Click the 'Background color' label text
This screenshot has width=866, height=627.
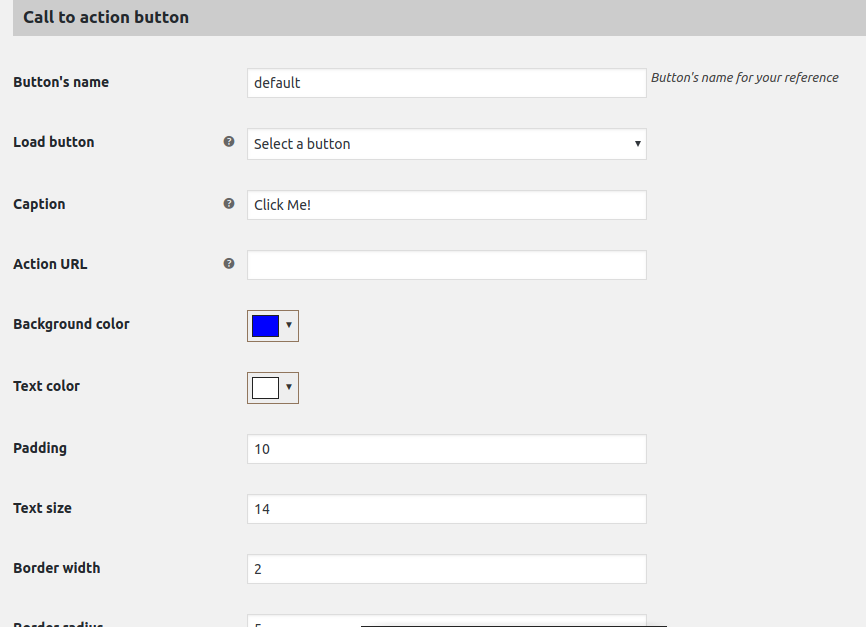point(71,324)
